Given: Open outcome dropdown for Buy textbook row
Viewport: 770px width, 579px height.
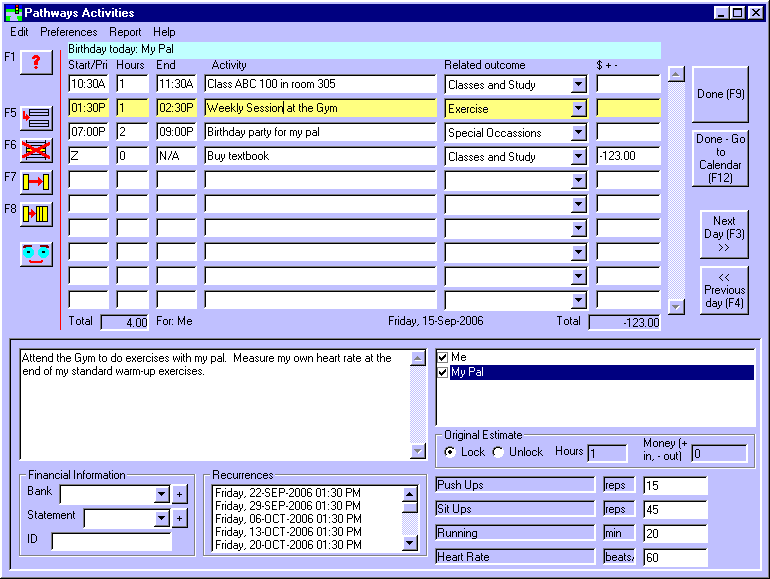Looking at the screenshot, I should [578, 157].
